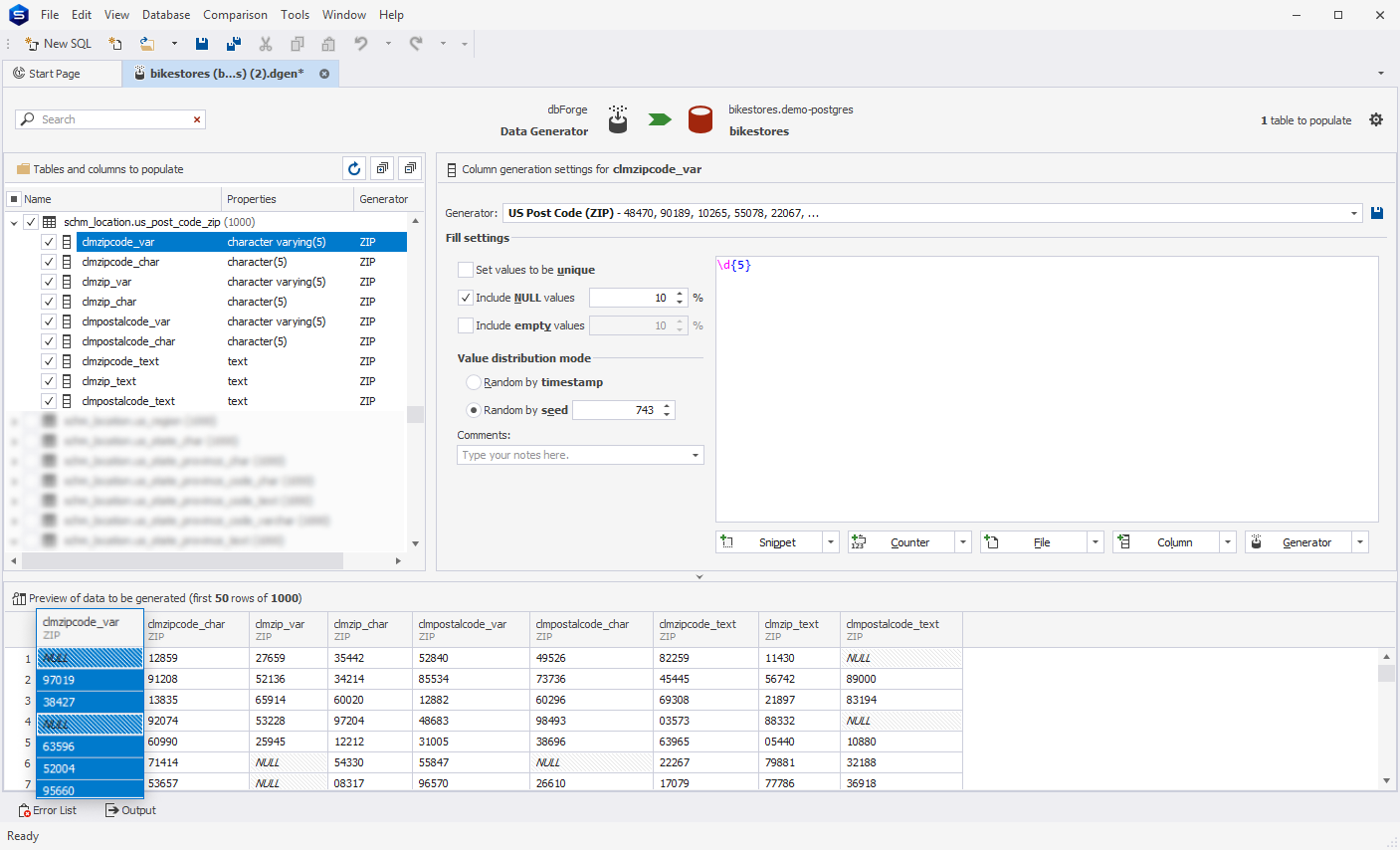Uncheck the clmzip_var column checkbox

48,282
